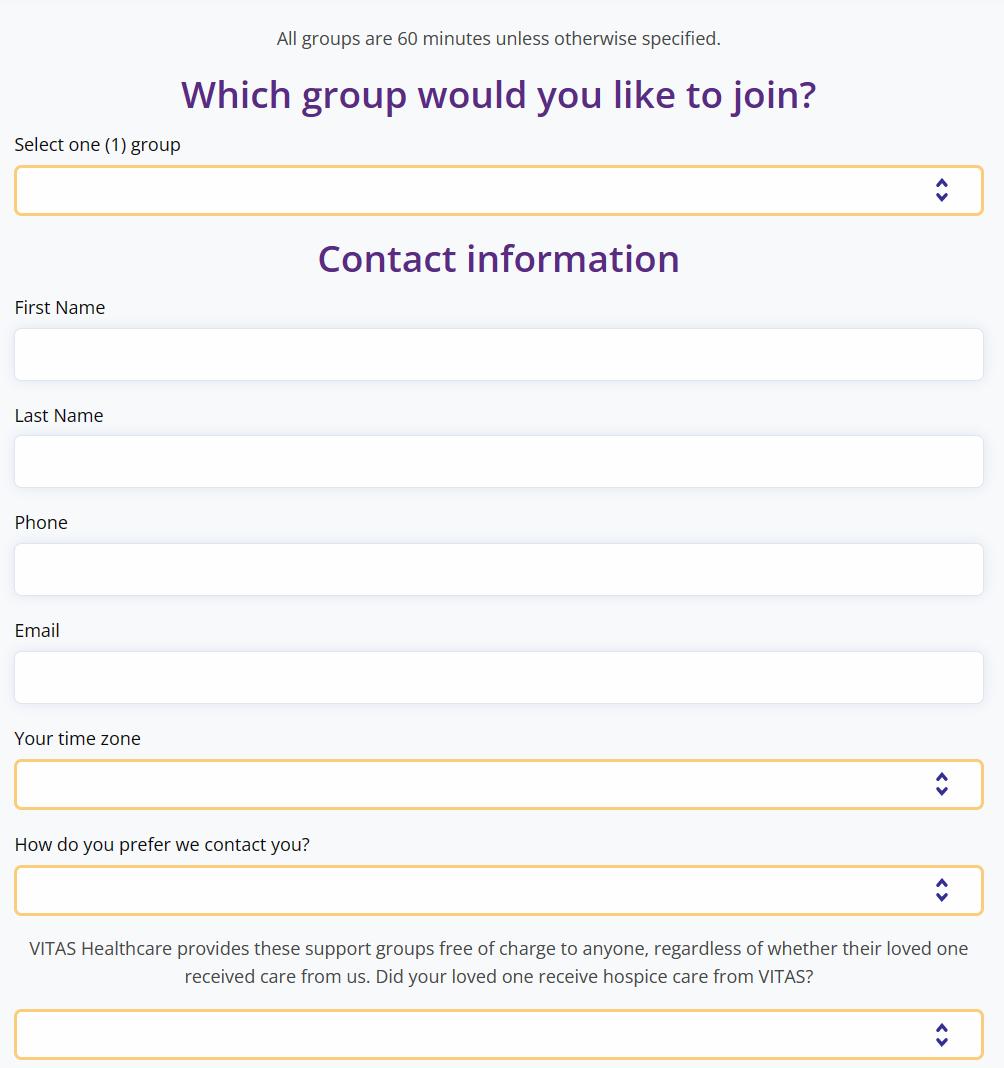Screen dimensions: 1004x1068
Task: Focus the Last Name text box
Action: coord(498,462)
